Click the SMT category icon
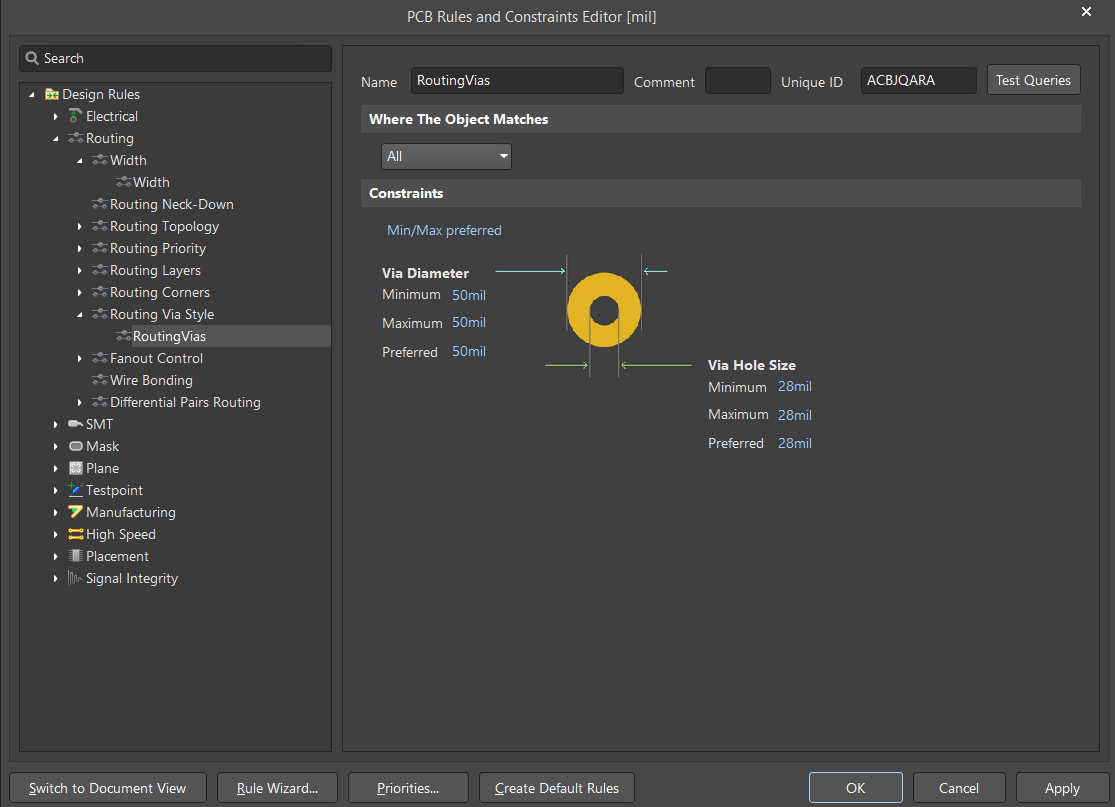 tap(75, 424)
